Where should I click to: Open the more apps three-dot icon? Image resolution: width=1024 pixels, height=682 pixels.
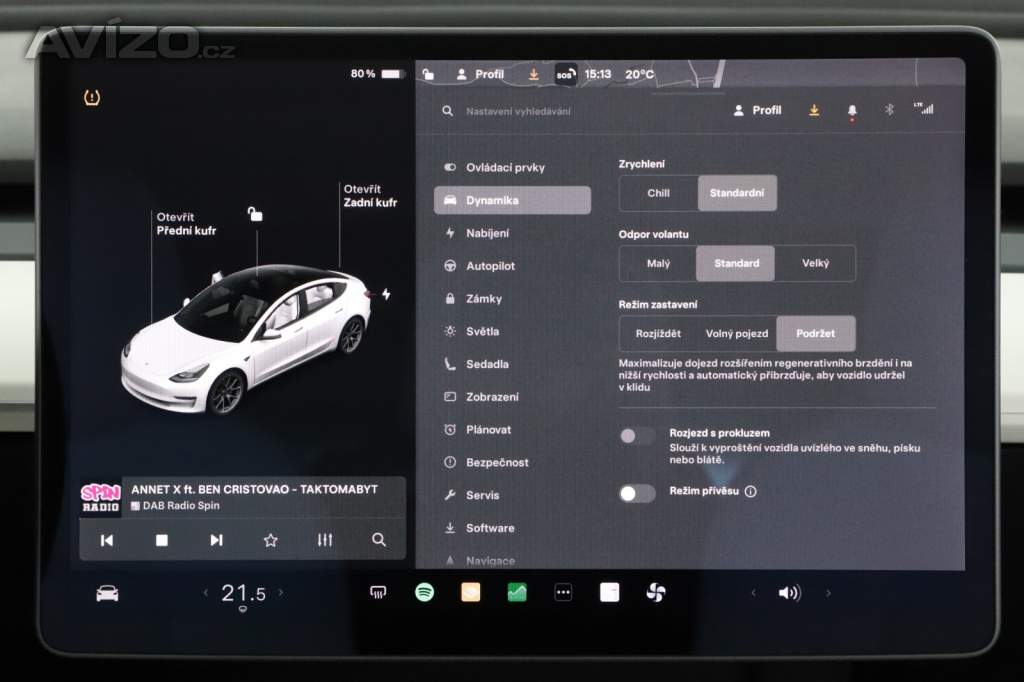563,593
